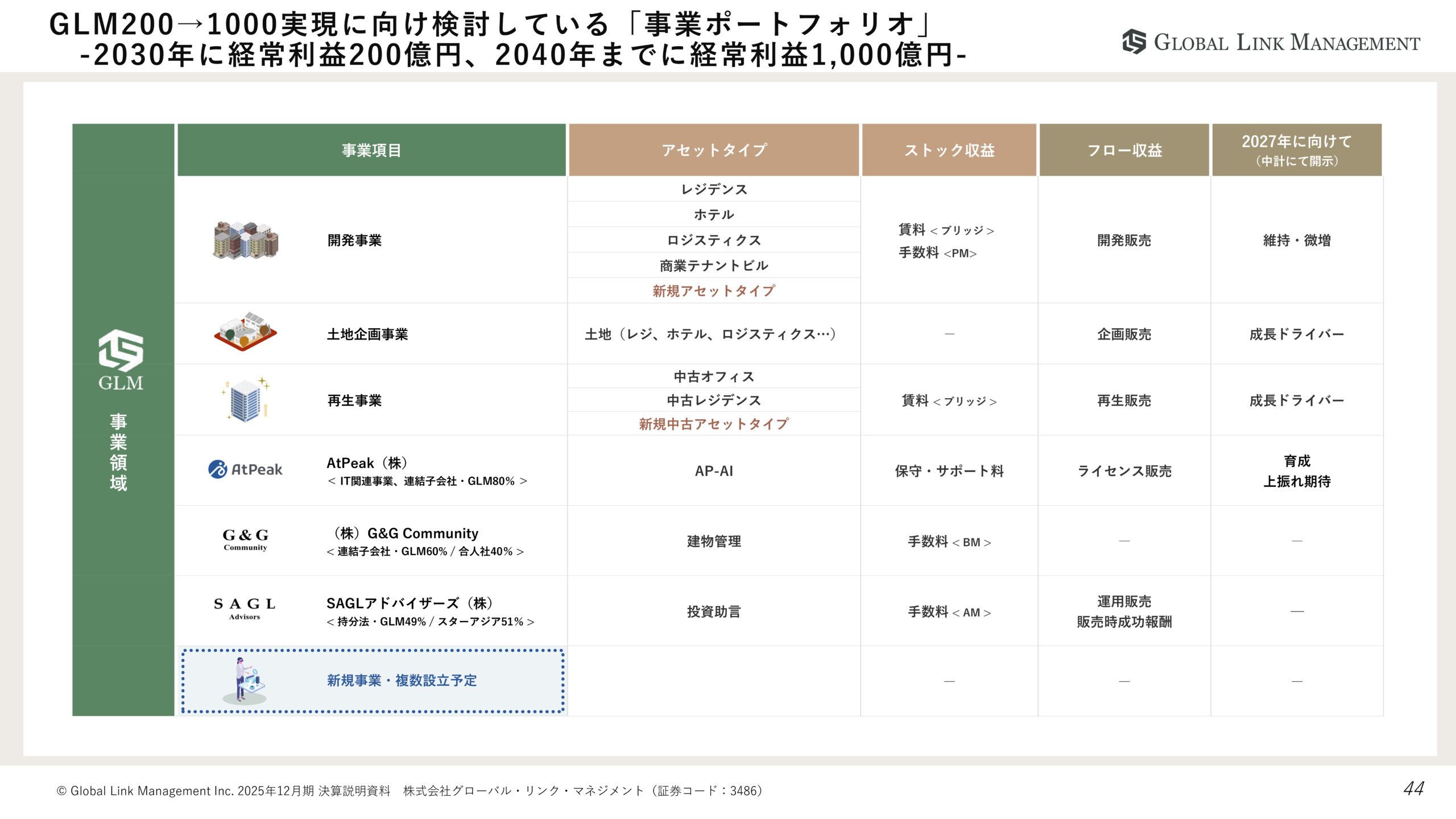This screenshot has height=819, width=1456.
Task: Click the SAGL Advisors logo
Action: tap(245, 608)
